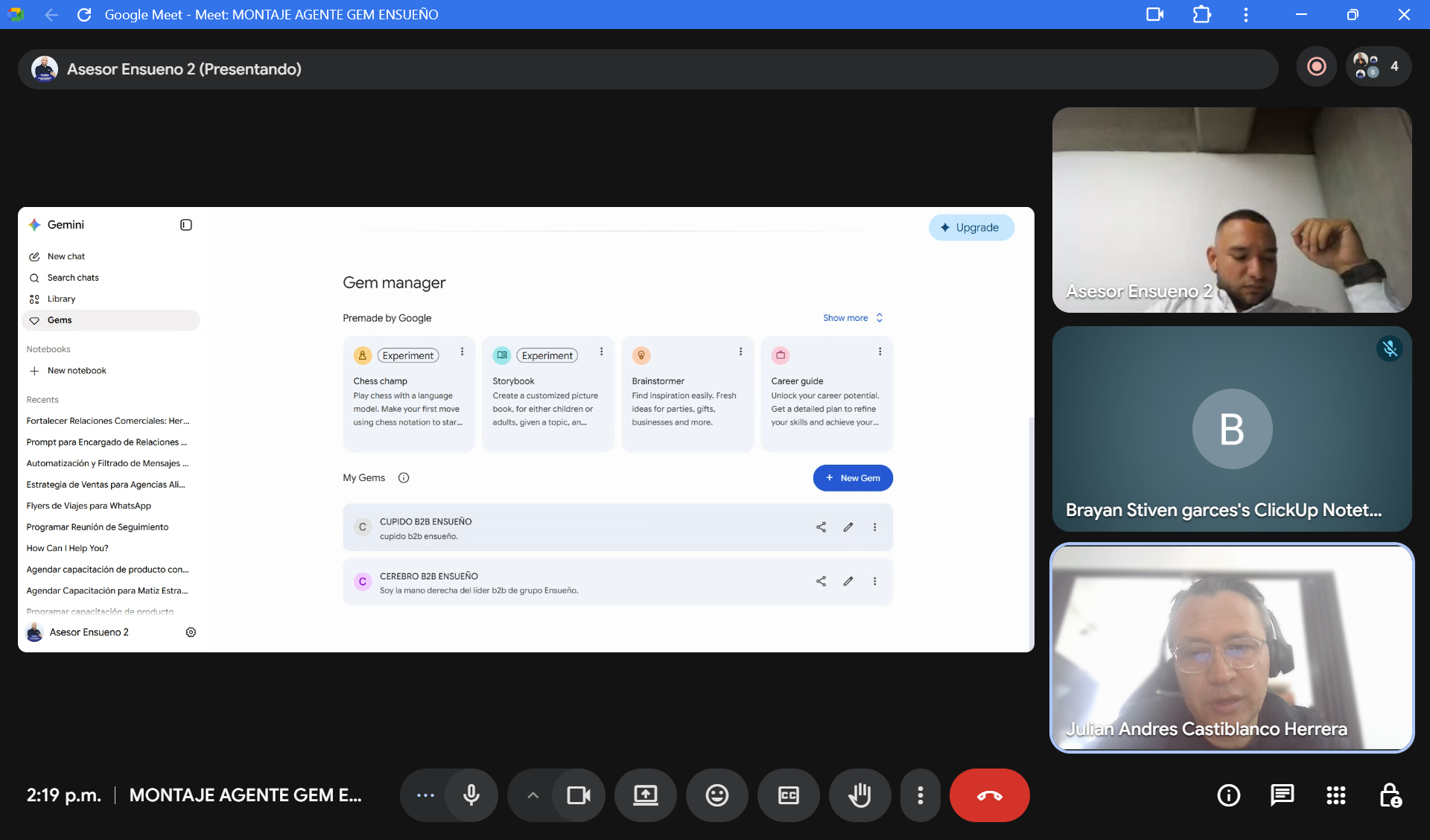1430x840 pixels.
Task: Click Asesor Ensueno 2 presenter avatar
Action: (x=45, y=69)
